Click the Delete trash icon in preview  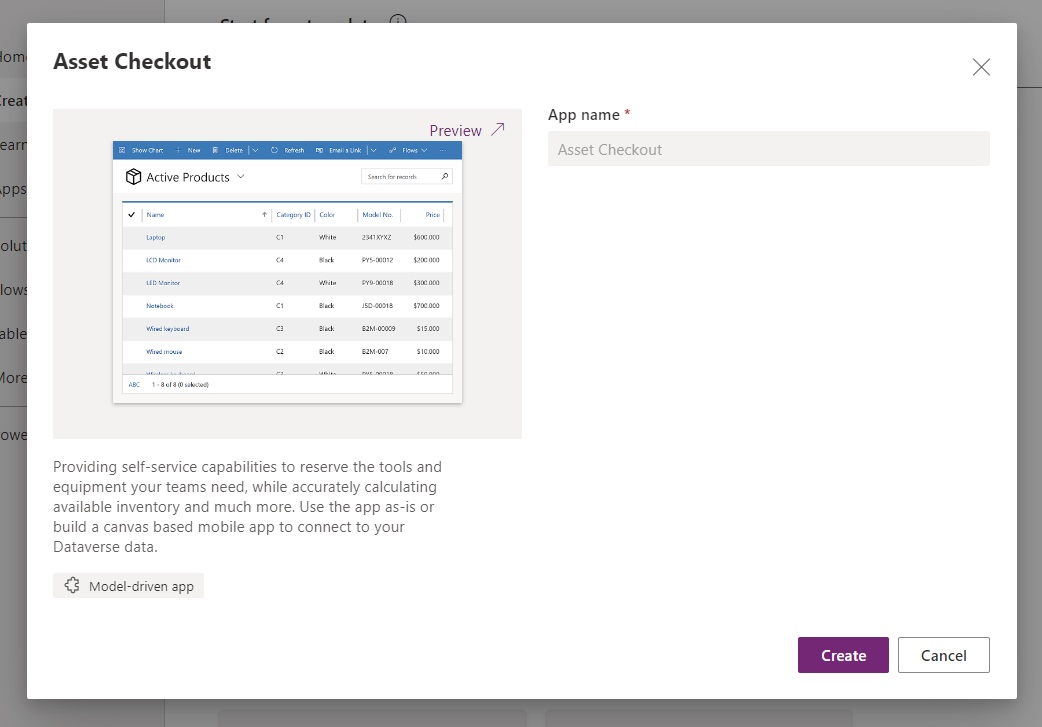coord(215,150)
